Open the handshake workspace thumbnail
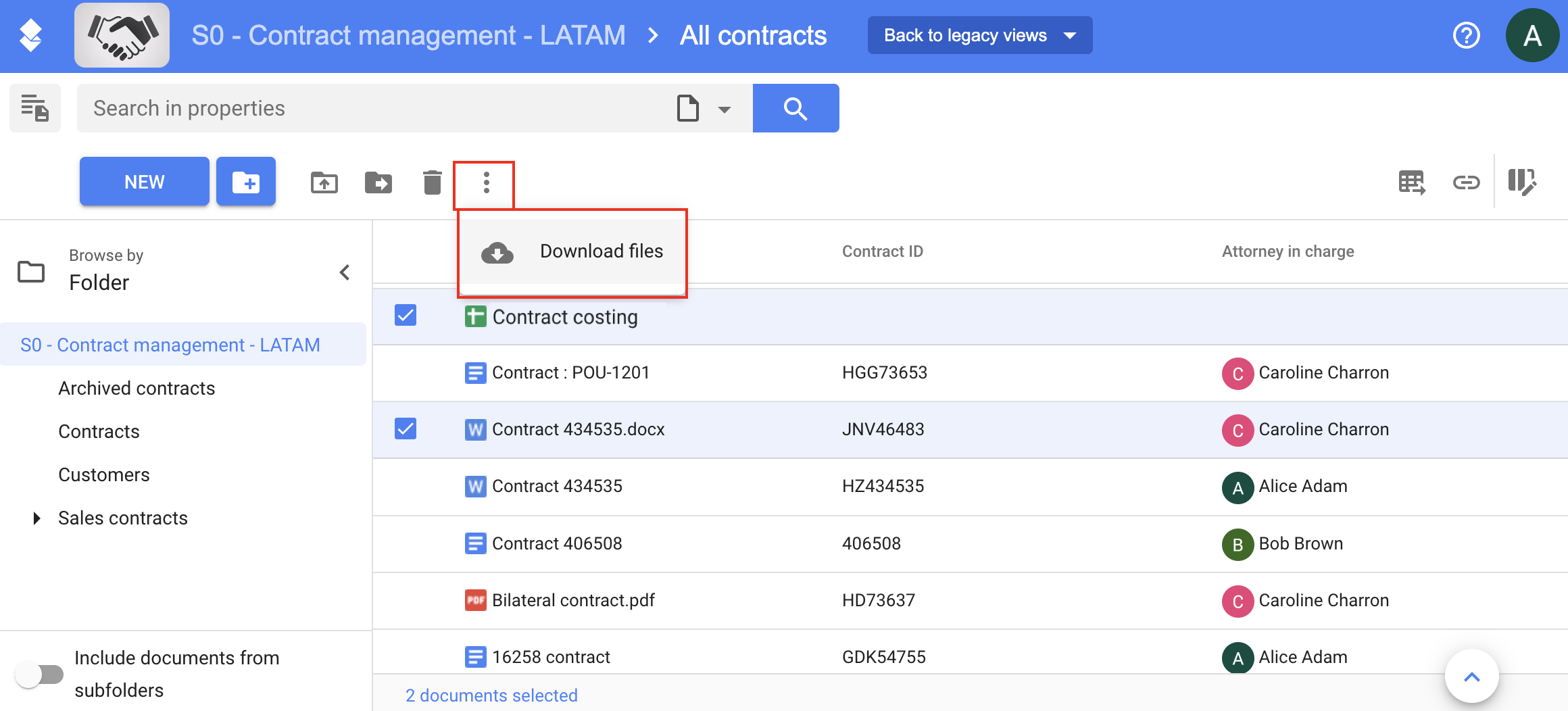The image size is (1568, 711). point(122,35)
